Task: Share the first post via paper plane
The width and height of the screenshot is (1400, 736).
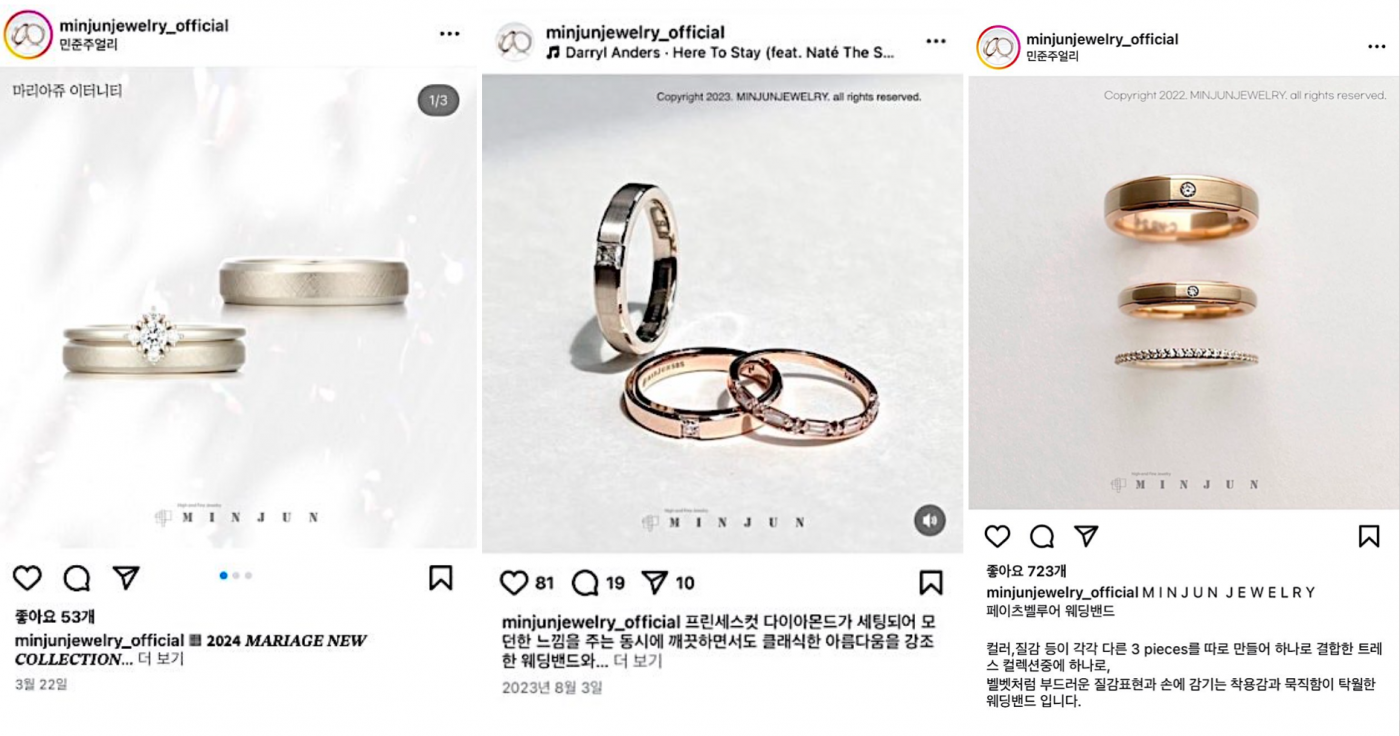Action: tap(126, 578)
